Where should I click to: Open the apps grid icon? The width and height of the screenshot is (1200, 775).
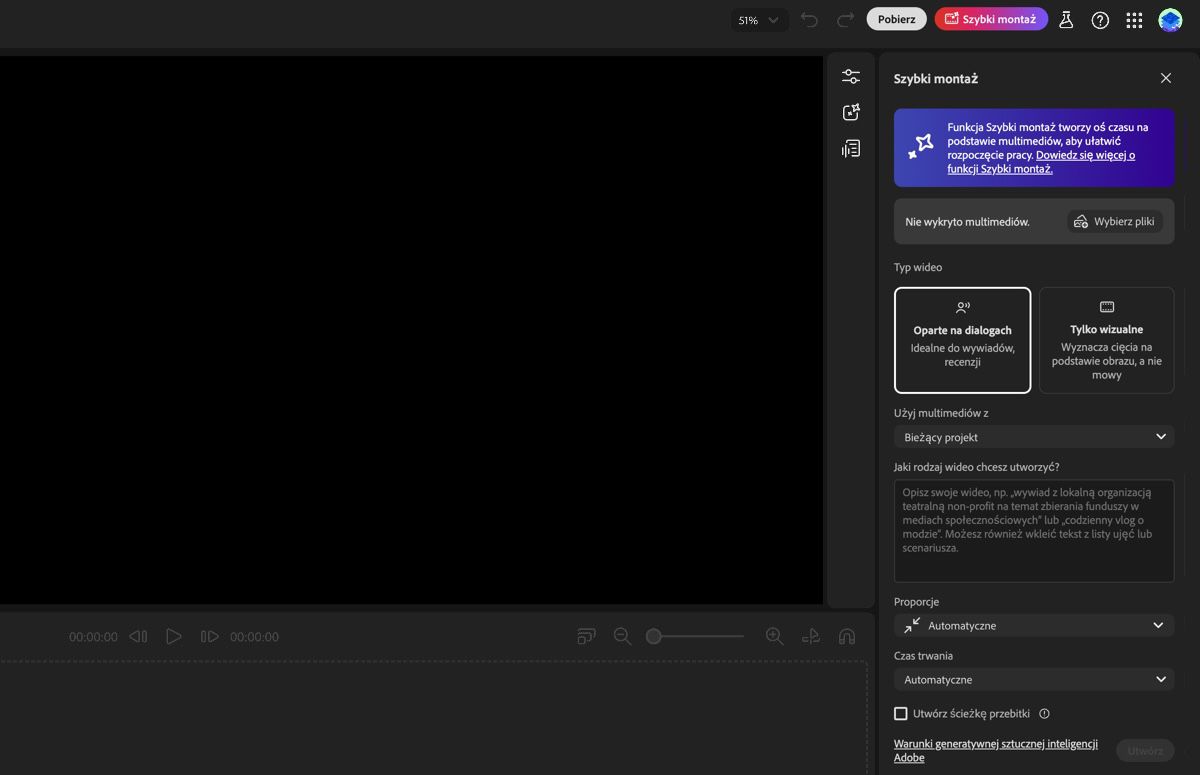(1134, 20)
